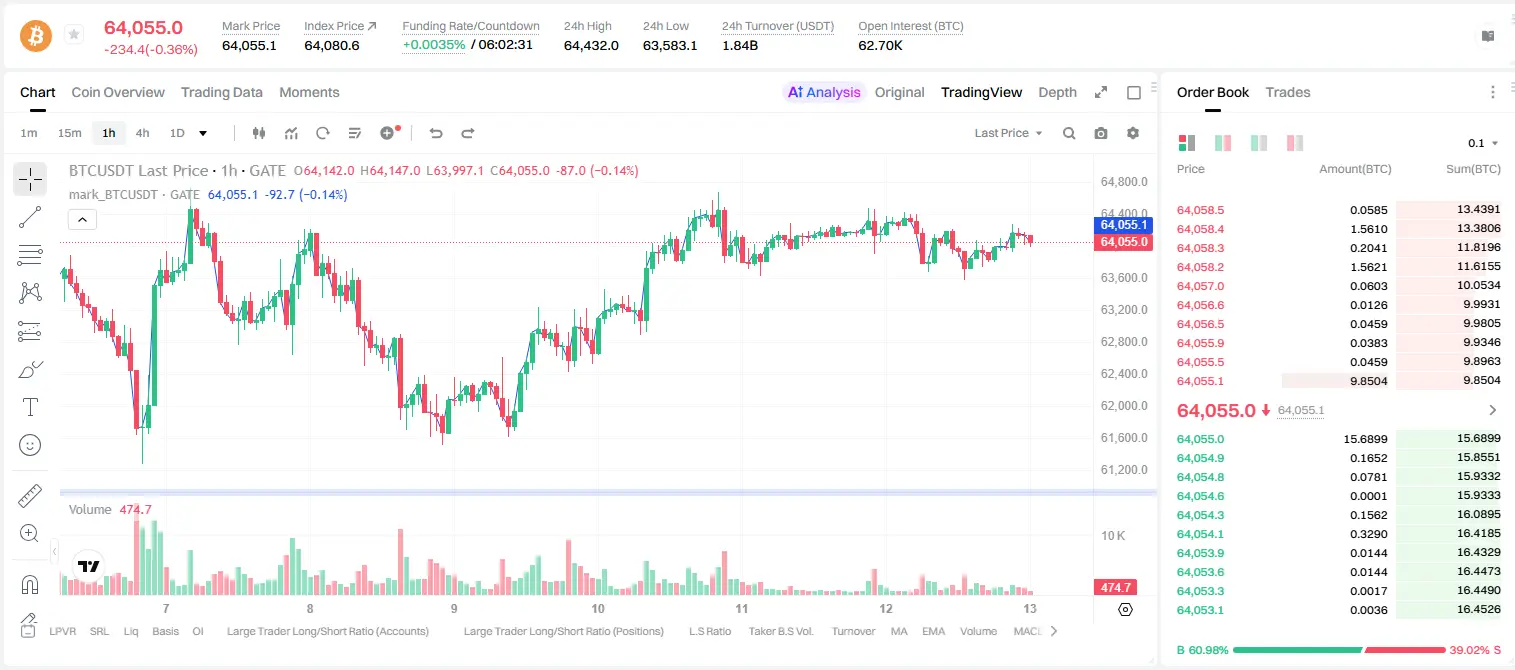This screenshot has width=1515, height=670.
Task: Select the text annotation tool
Action: [30, 407]
